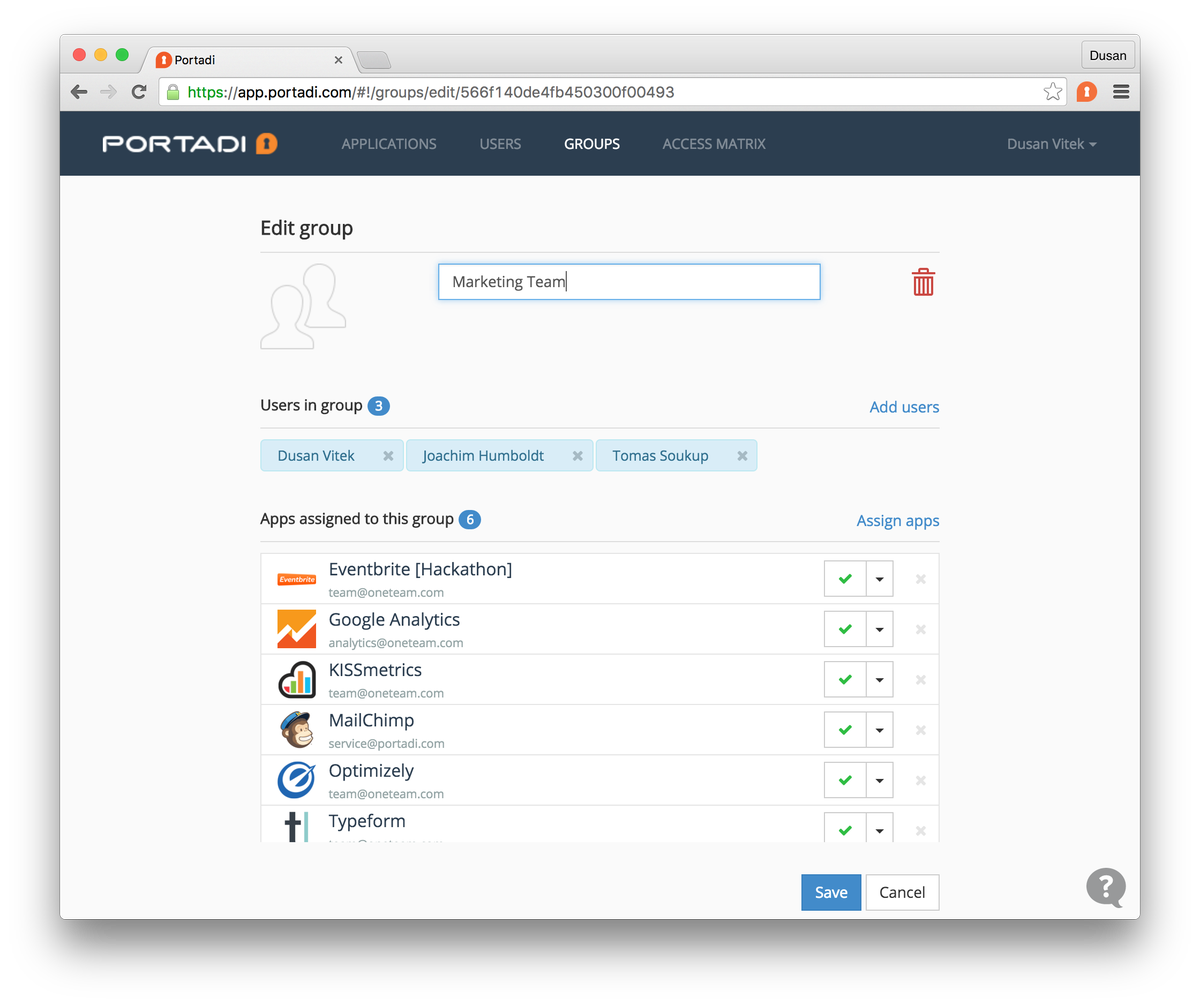Click the Optimizely app logo
The image size is (1200, 1005).
pos(297,780)
